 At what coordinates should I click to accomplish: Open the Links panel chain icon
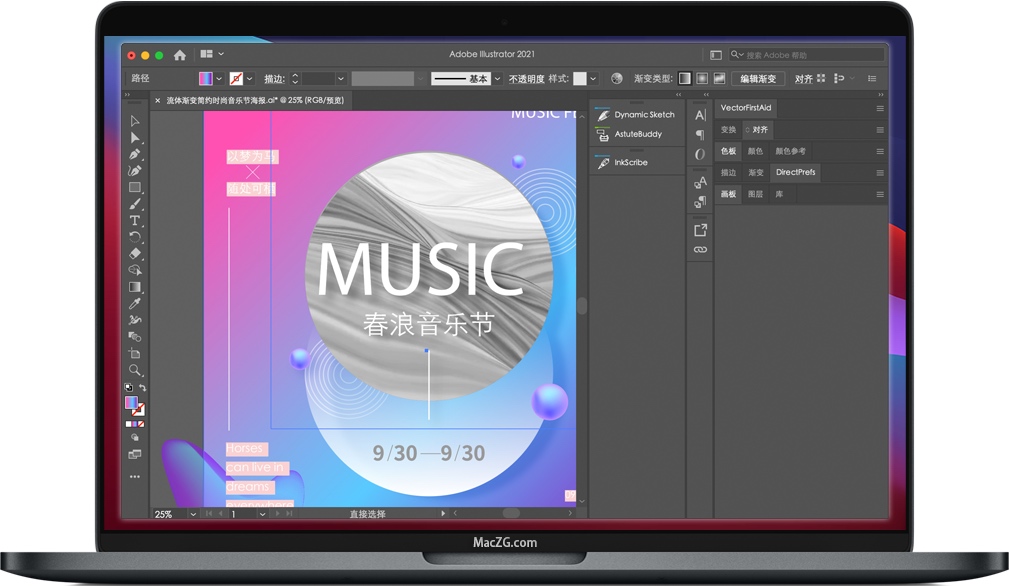click(700, 249)
